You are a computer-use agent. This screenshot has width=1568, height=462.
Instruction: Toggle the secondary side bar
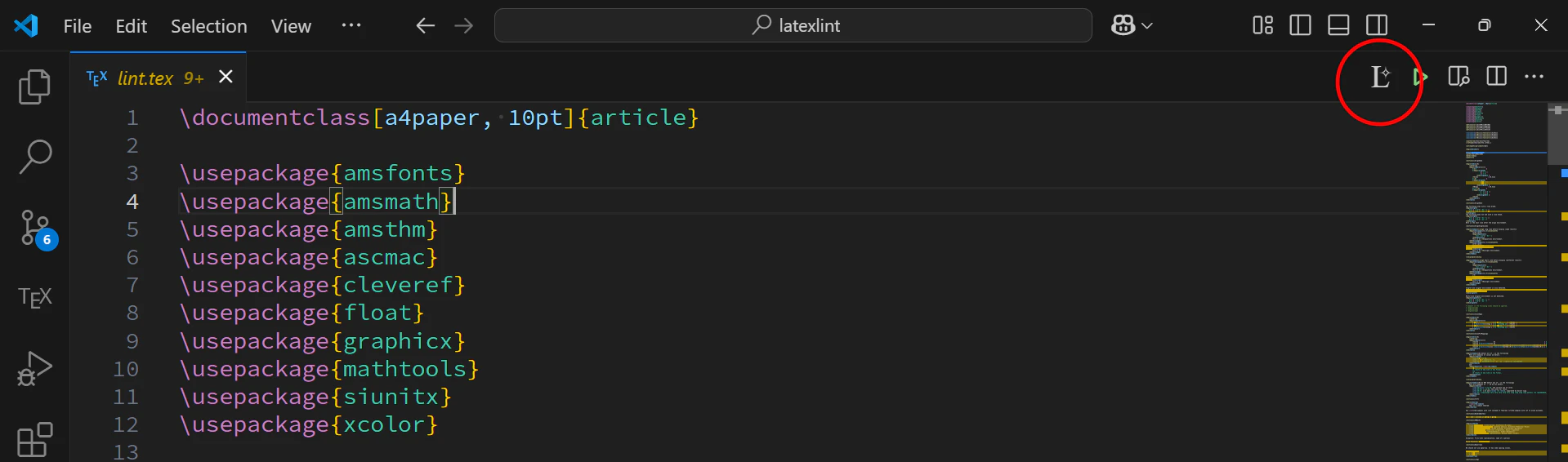point(1377,25)
